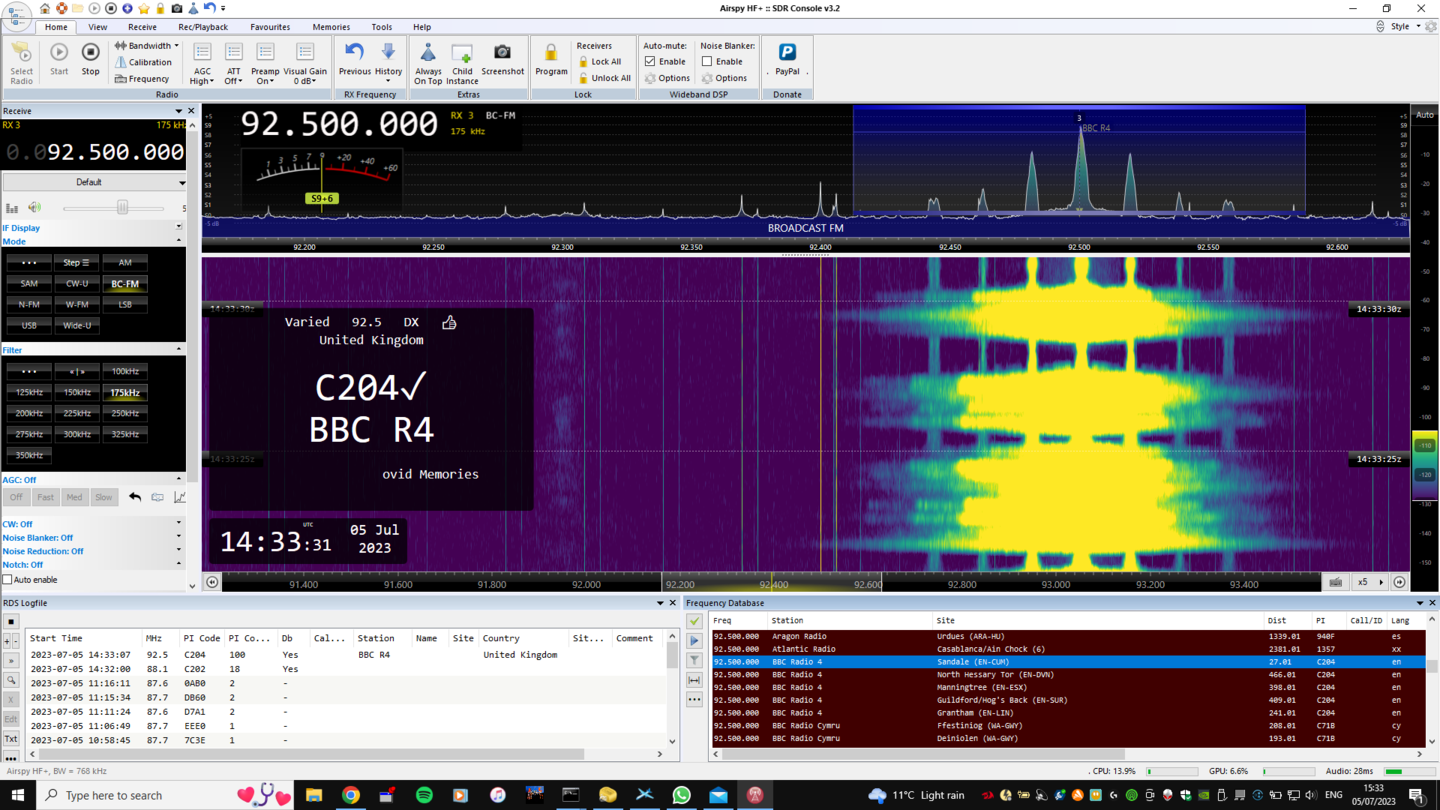The width and height of the screenshot is (1440, 810).
Task: Toggle the Noise Blanker Enable checkbox
Action: point(707,62)
